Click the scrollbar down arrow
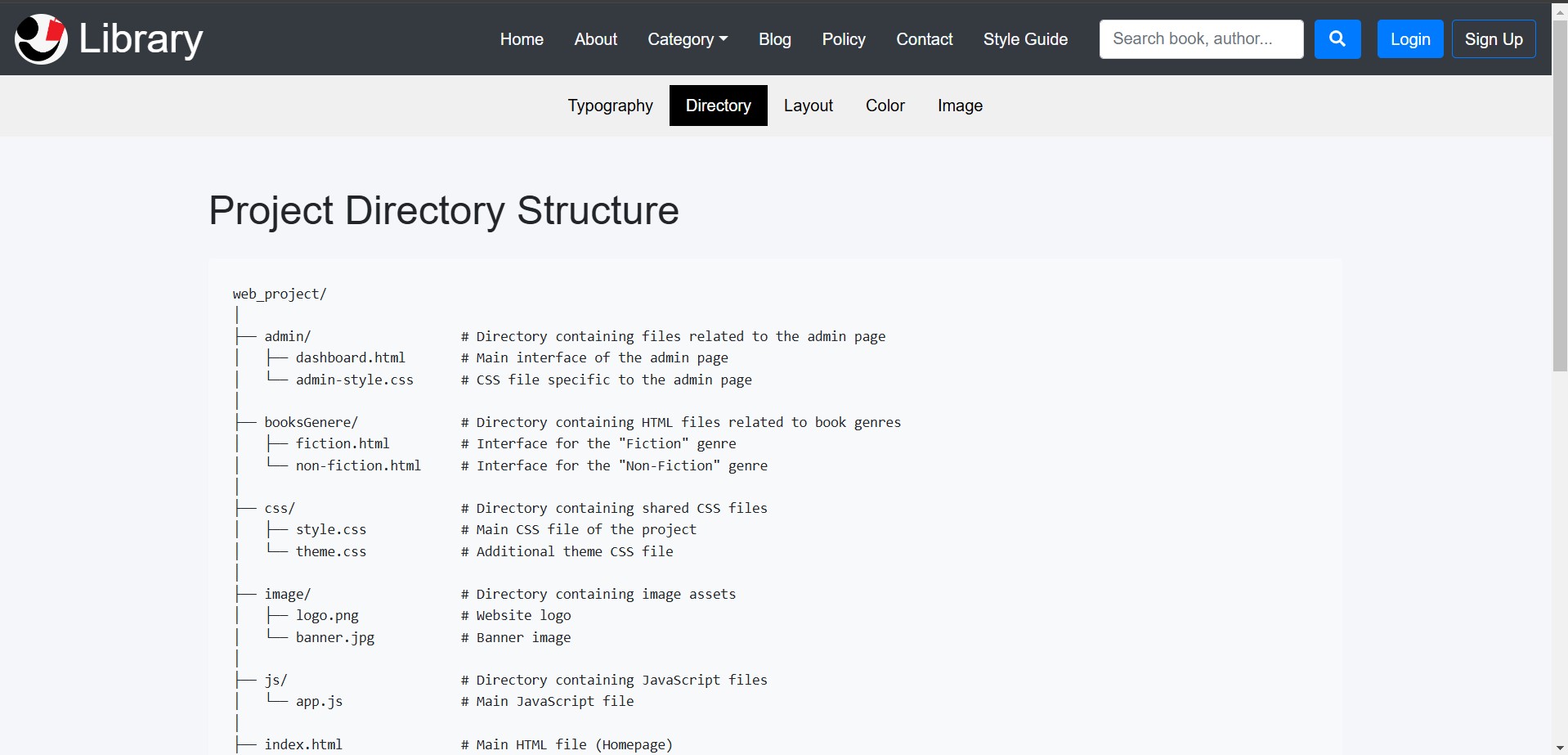The width and height of the screenshot is (1568, 755). point(1560,748)
